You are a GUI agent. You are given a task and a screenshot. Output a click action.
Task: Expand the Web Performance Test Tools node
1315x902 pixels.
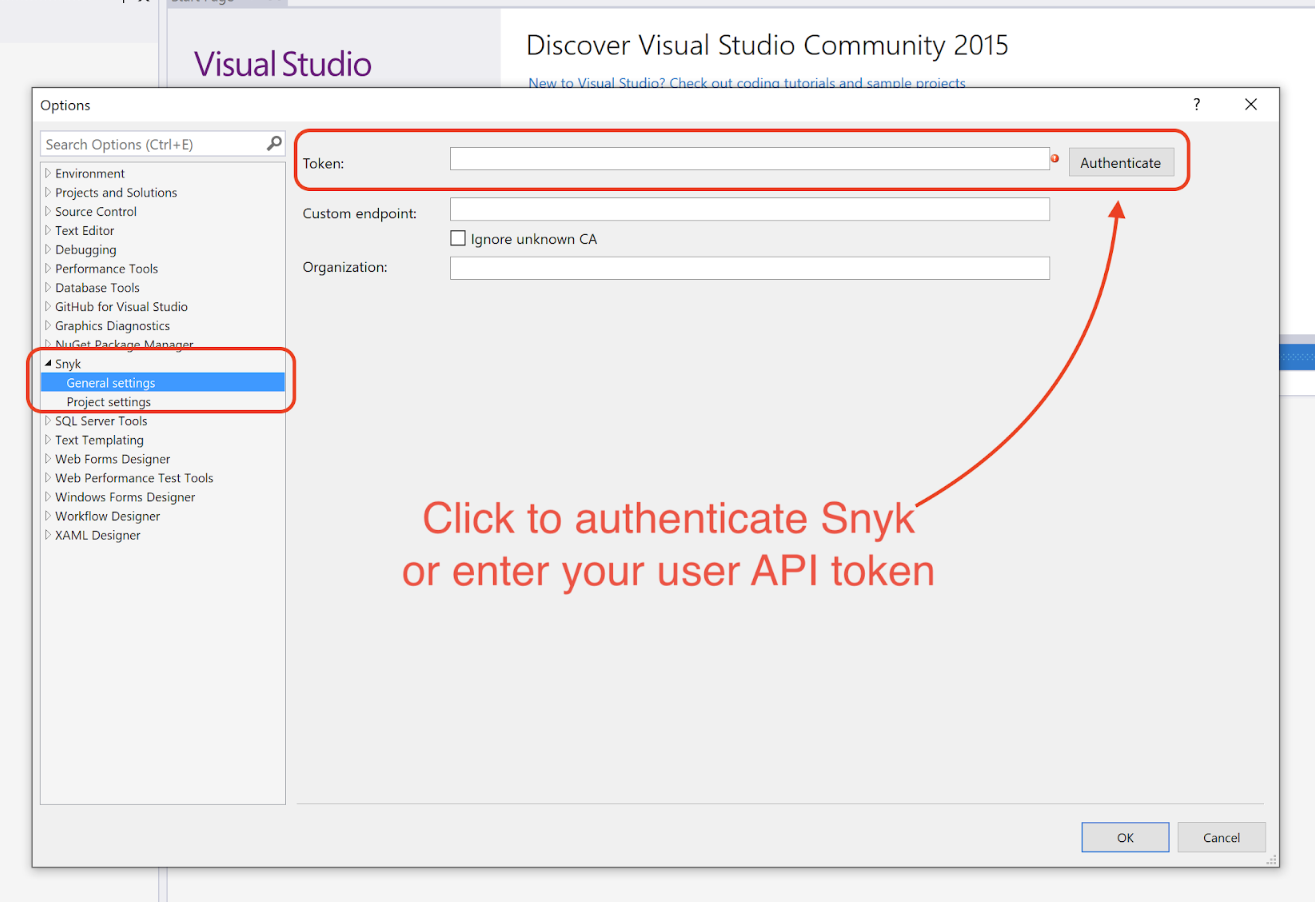48,478
